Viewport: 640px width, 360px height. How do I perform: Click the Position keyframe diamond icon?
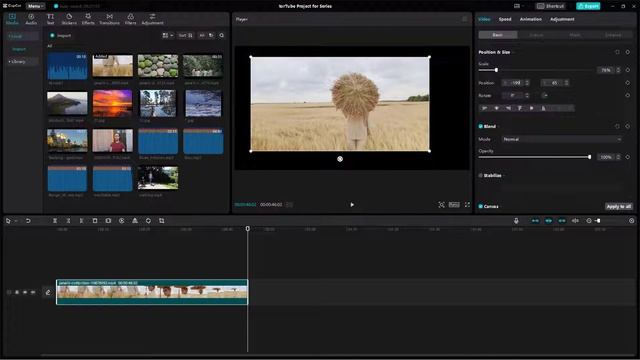point(628,83)
